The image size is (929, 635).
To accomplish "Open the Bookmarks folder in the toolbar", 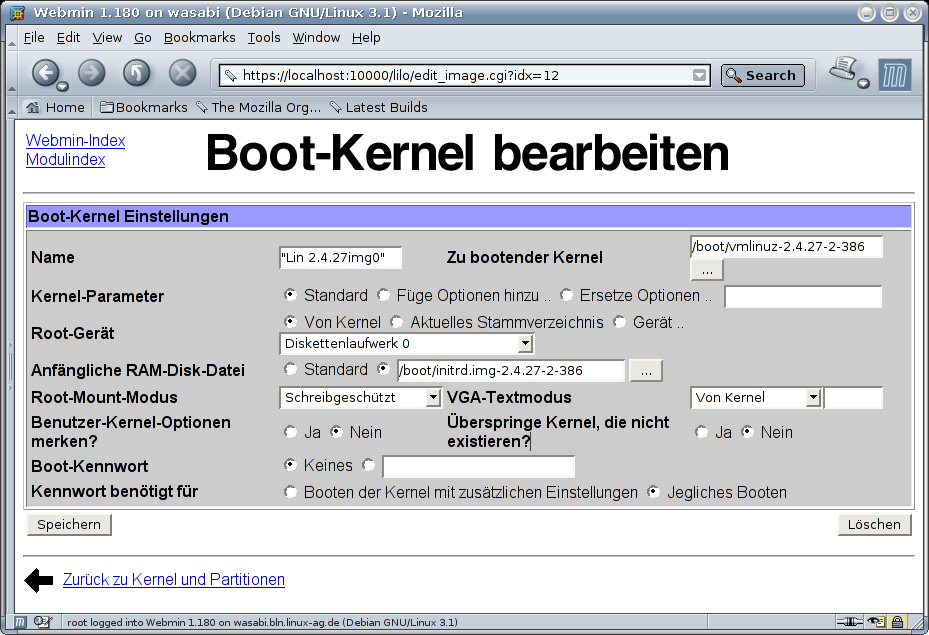I will click(143, 107).
